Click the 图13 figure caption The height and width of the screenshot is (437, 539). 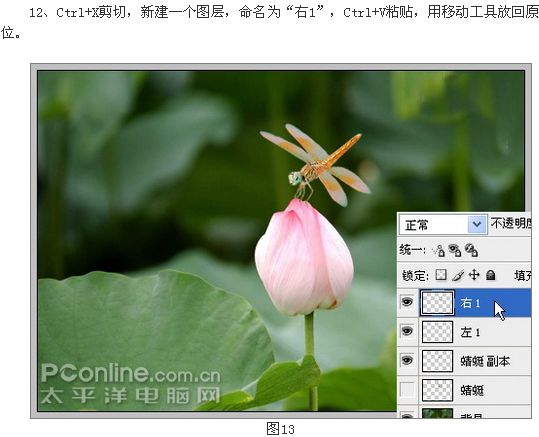click(x=280, y=429)
